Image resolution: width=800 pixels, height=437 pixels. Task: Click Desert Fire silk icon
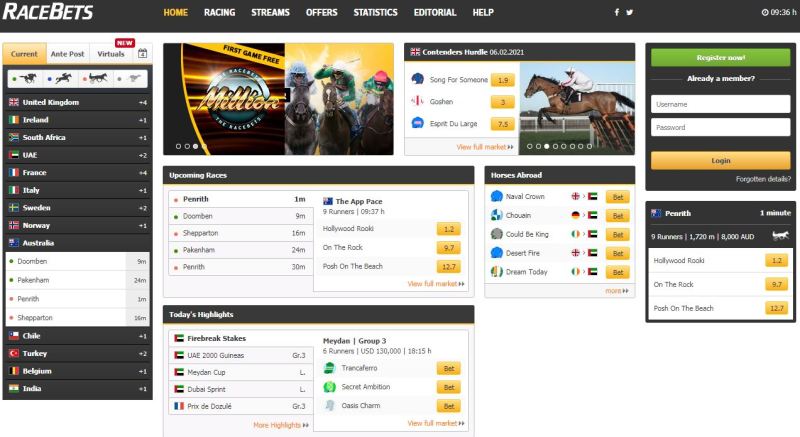point(496,252)
